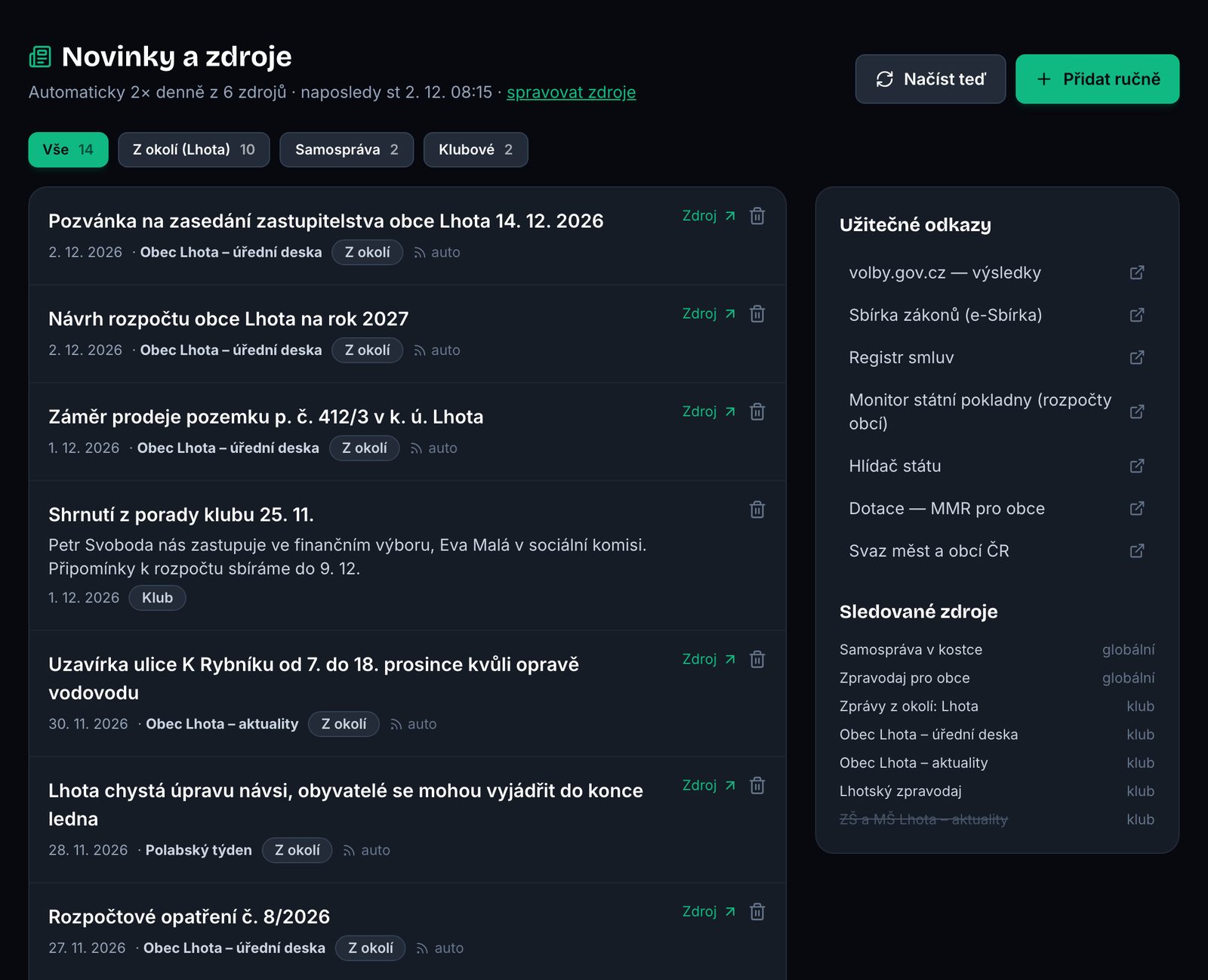1208x980 pixels.
Task: Delete the Shrnutí z porady klubu item
Action: click(757, 510)
